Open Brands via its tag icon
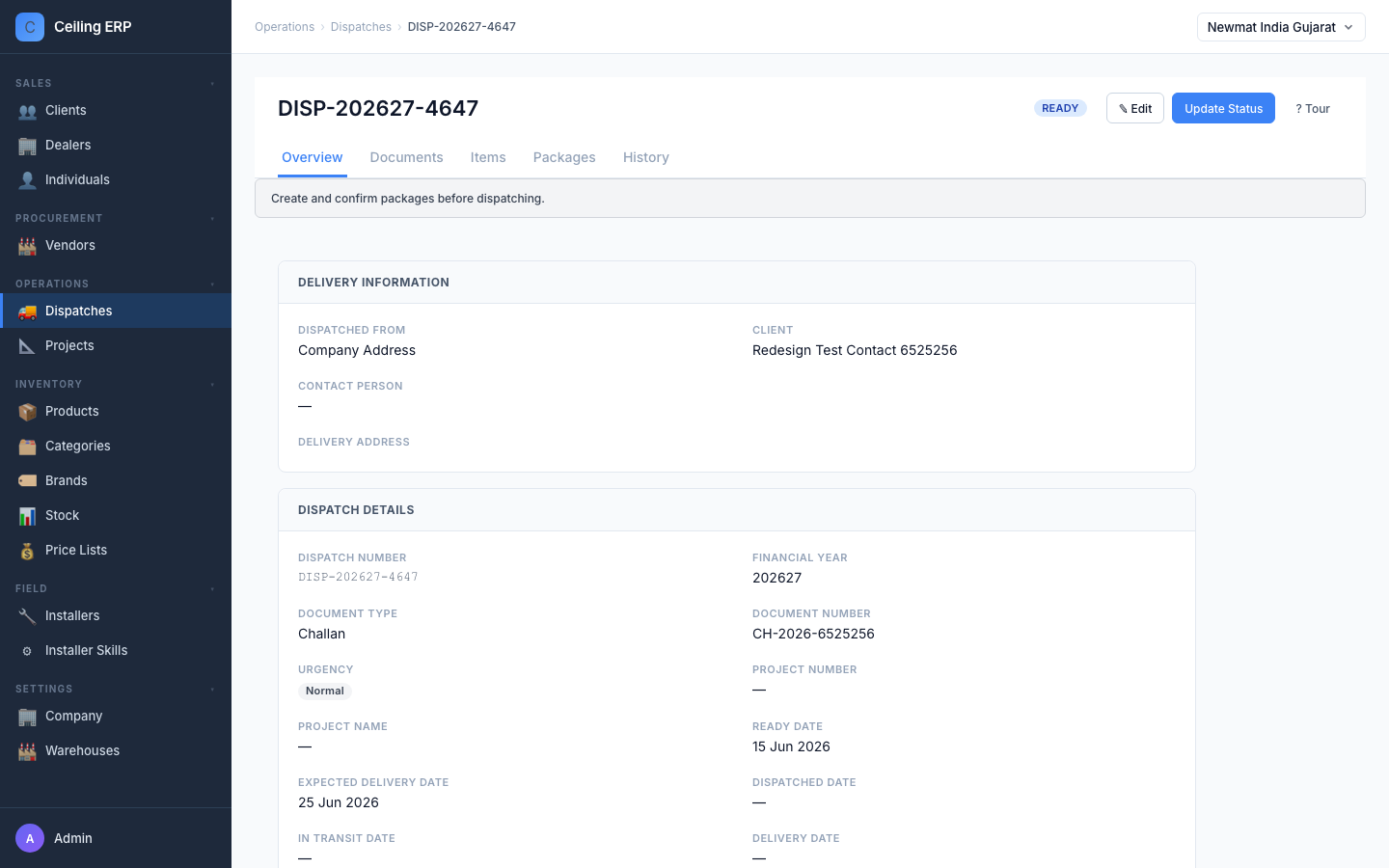 coord(27,481)
